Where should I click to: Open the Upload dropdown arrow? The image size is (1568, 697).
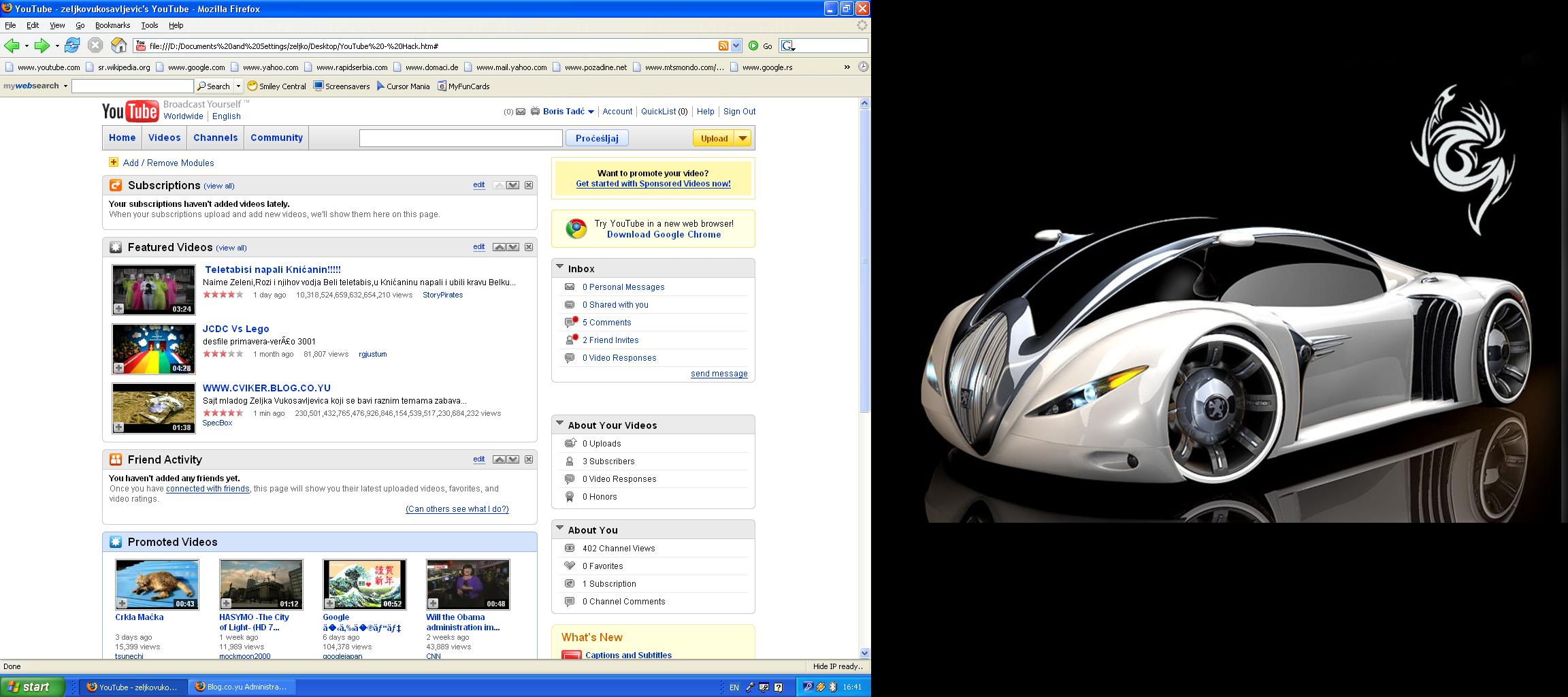(743, 138)
